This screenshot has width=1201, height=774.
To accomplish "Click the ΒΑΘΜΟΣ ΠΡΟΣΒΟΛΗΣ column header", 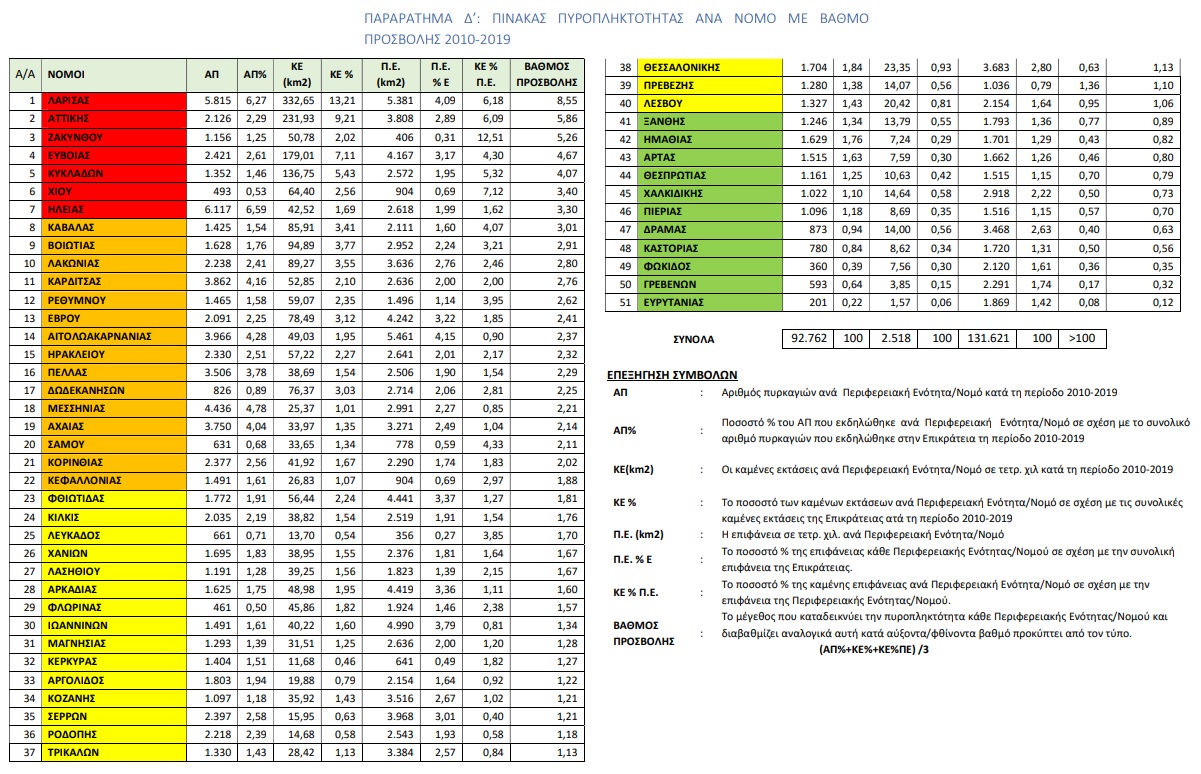I will click(546, 75).
